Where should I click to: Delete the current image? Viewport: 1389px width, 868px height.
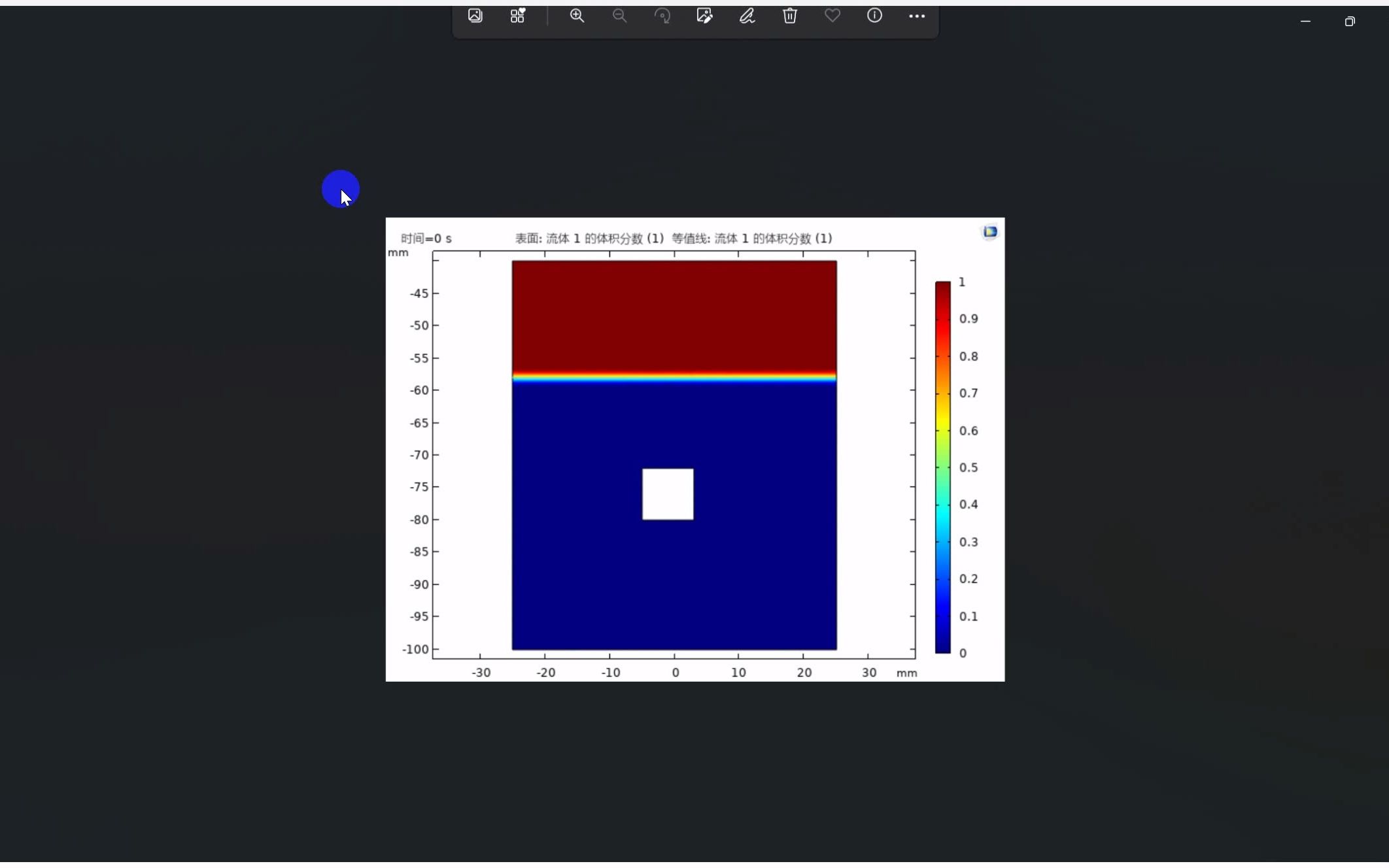(790, 16)
